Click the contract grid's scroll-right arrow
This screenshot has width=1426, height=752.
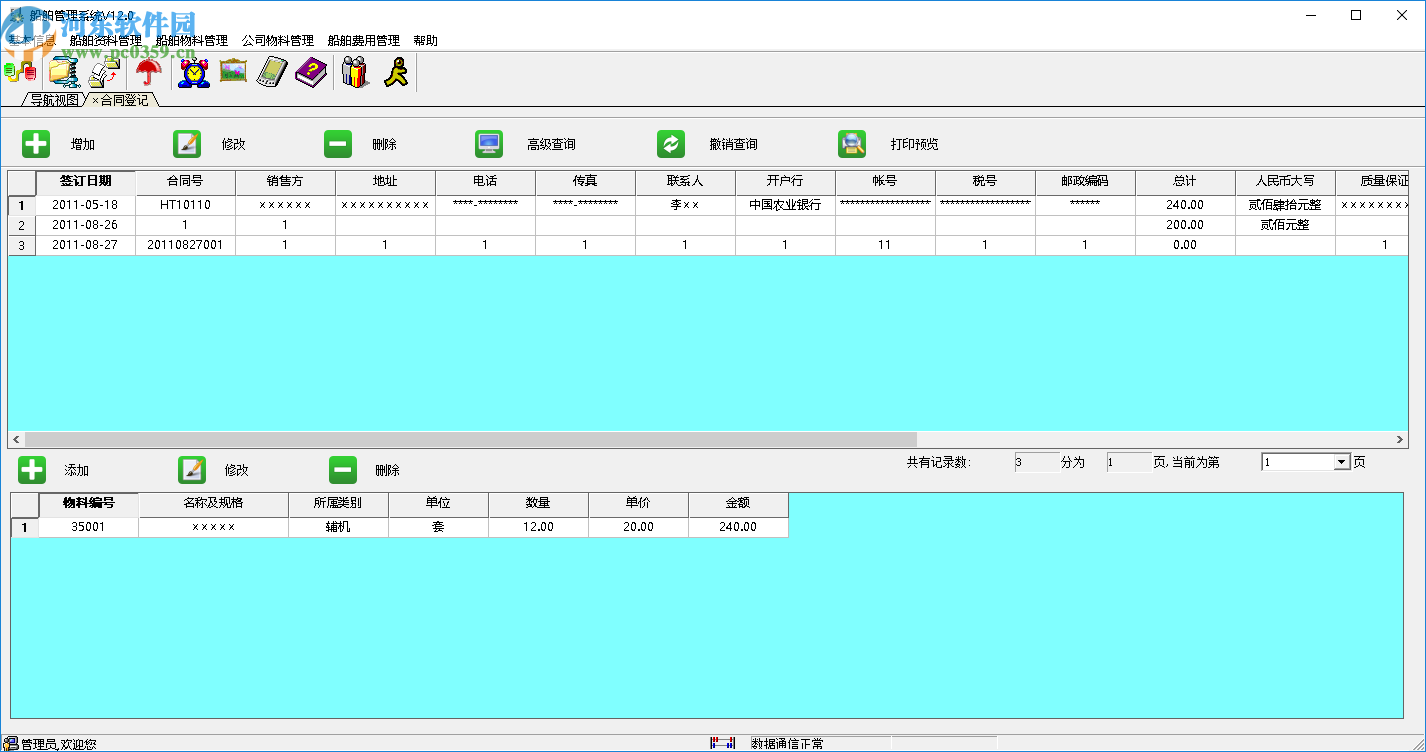click(1400, 439)
